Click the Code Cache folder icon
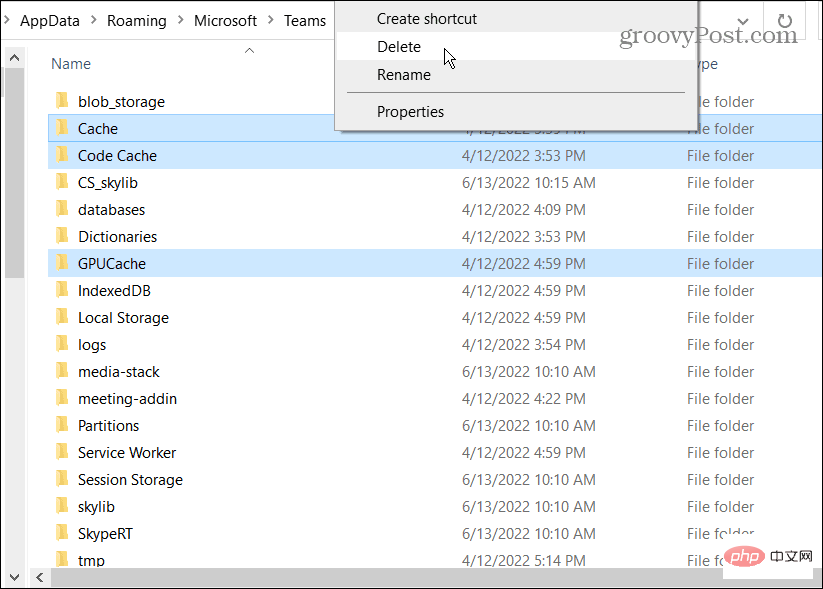Image resolution: width=823 pixels, height=589 pixels. click(x=62, y=154)
